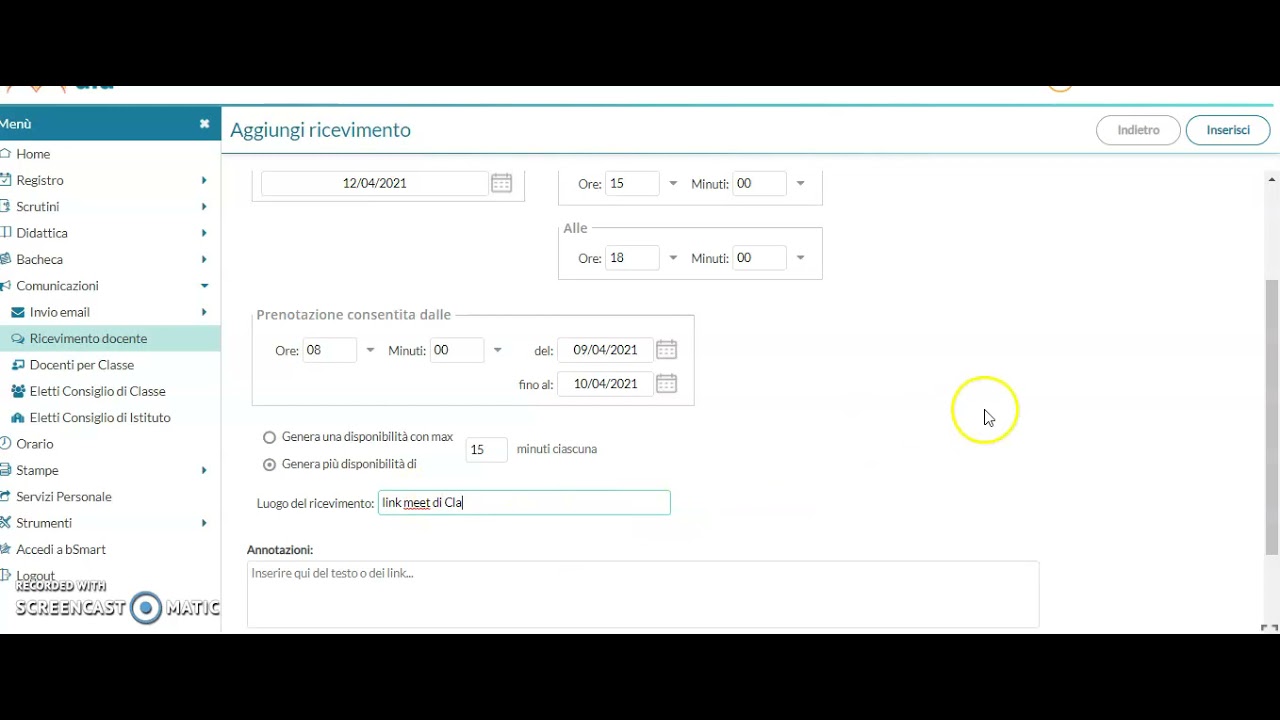Click the Invio email envelope icon
Image resolution: width=1280 pixels, height=720 pixels.
18,312
